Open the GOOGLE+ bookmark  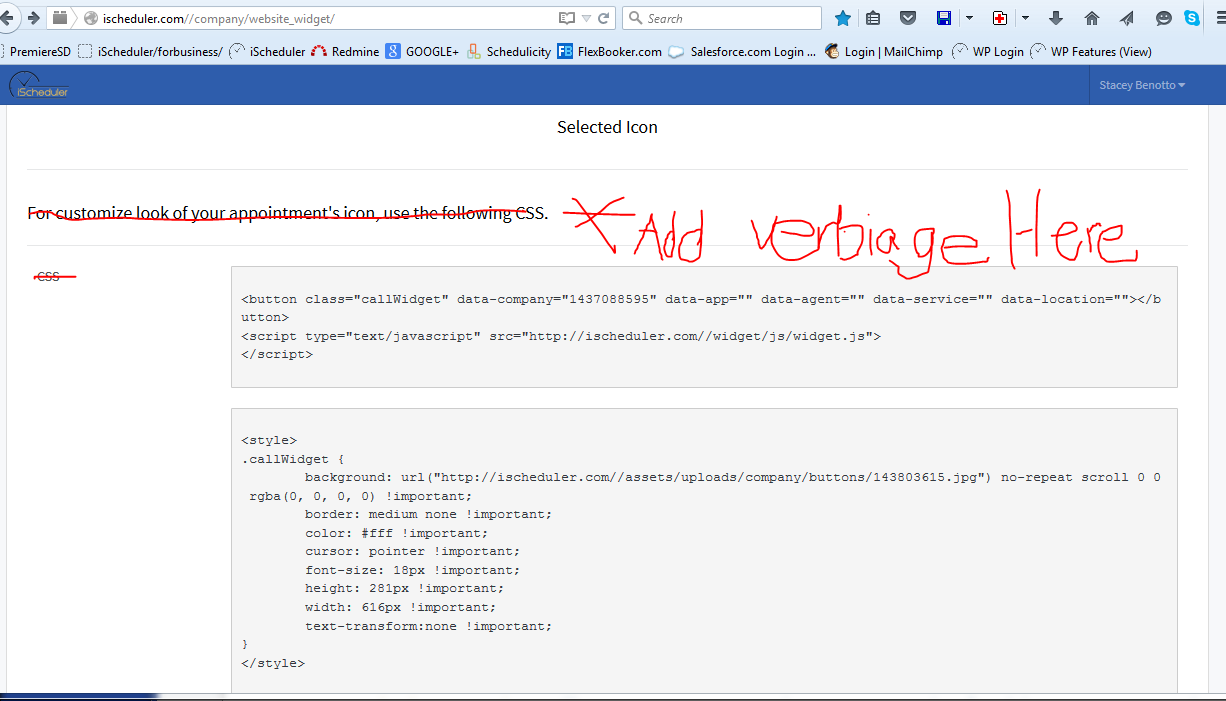(x=422, y=52)
